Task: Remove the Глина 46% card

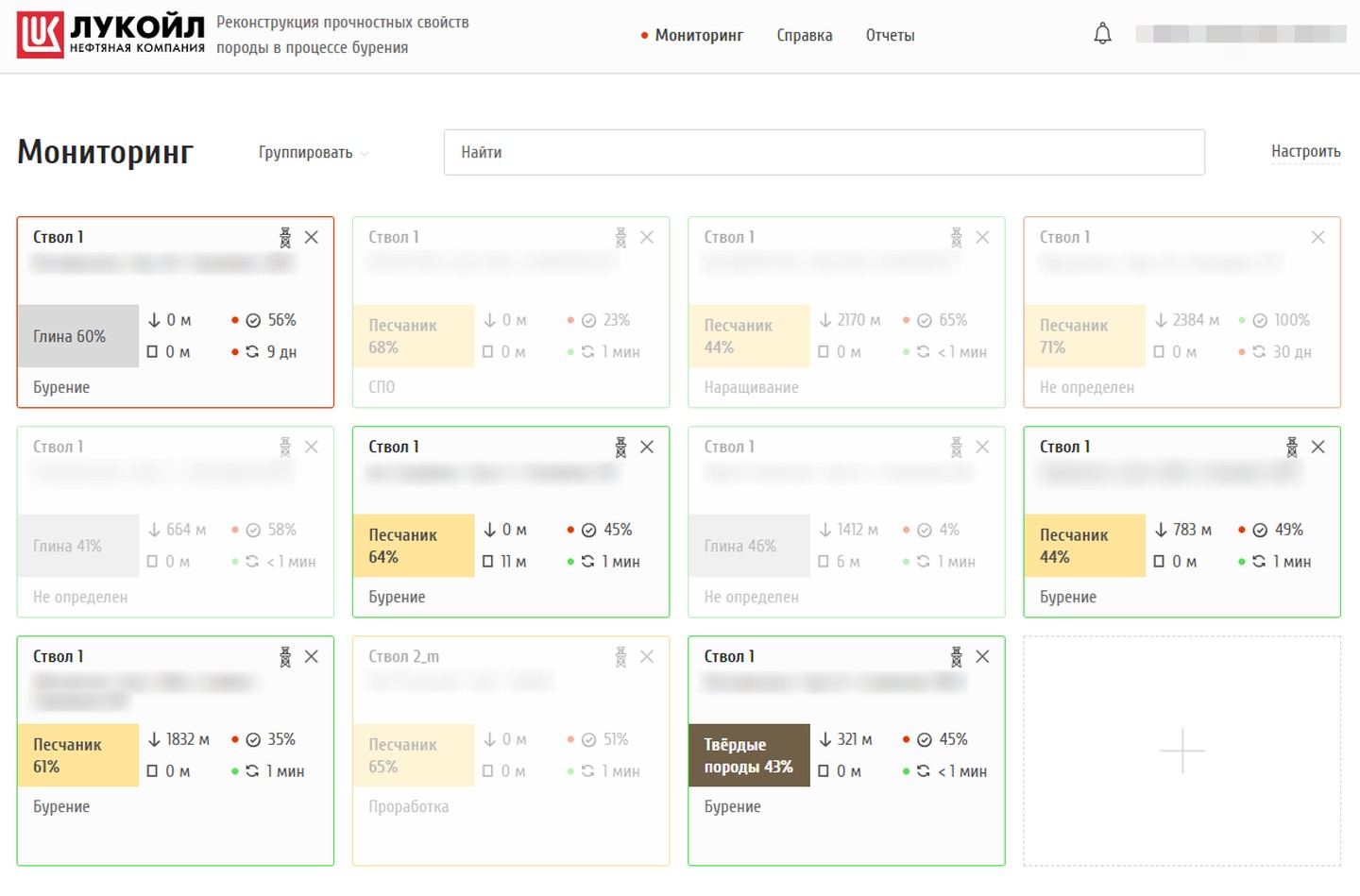Action: (x=982, y=448)
